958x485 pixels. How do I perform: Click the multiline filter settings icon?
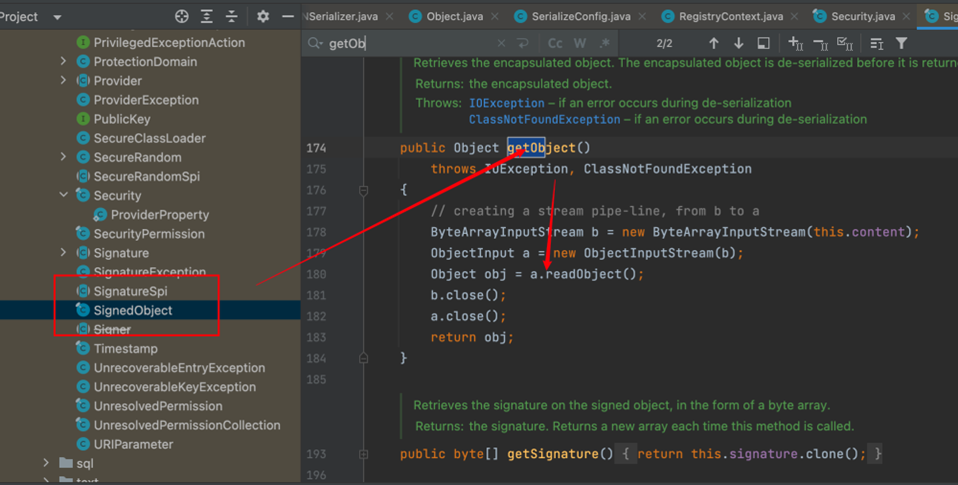877,43
